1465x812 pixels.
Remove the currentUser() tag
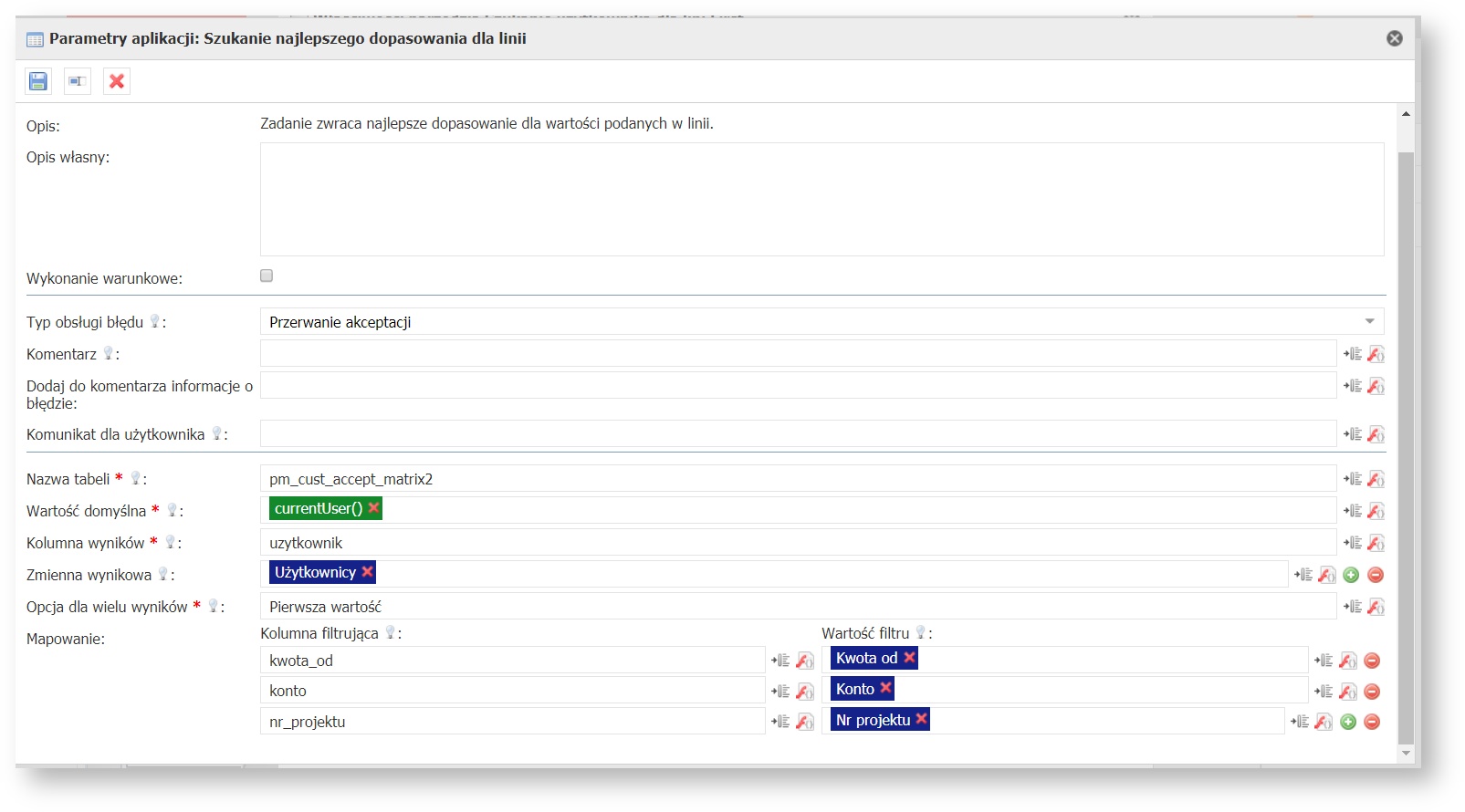373,508
